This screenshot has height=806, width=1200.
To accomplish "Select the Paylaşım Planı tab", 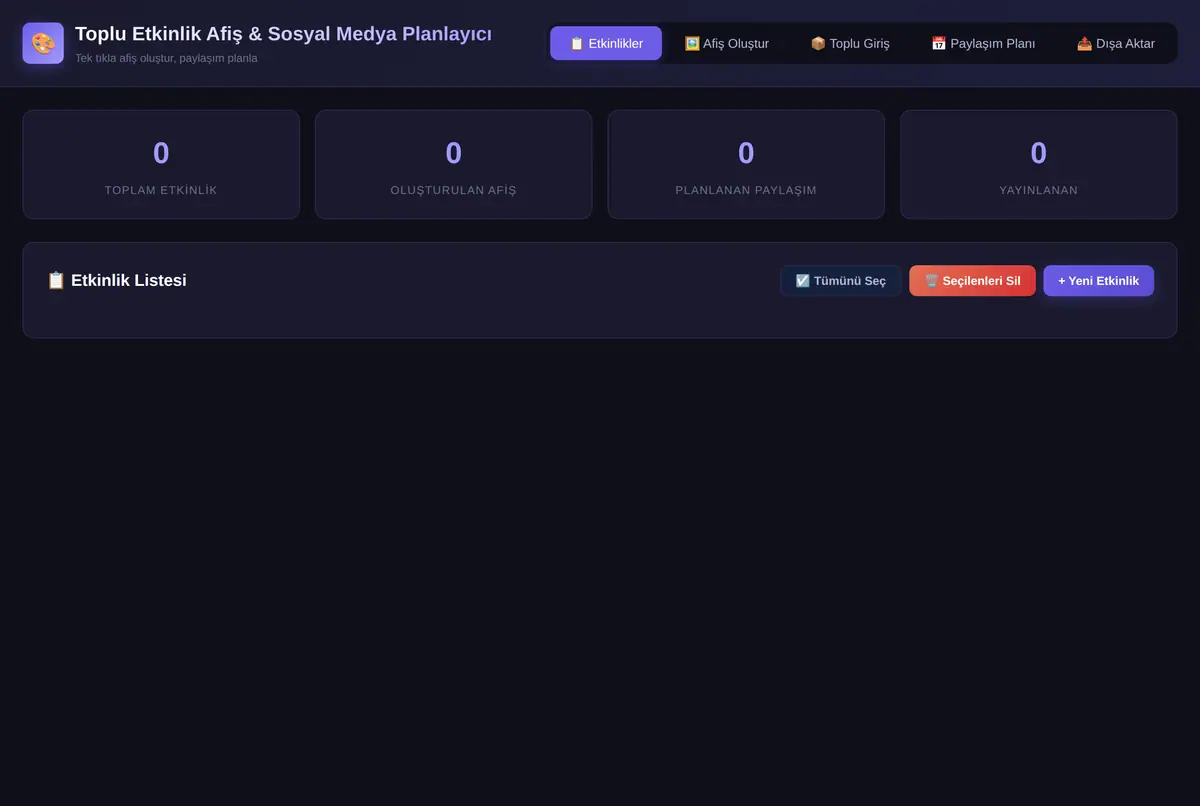I will pyautogui.click(x=983, y=43).
